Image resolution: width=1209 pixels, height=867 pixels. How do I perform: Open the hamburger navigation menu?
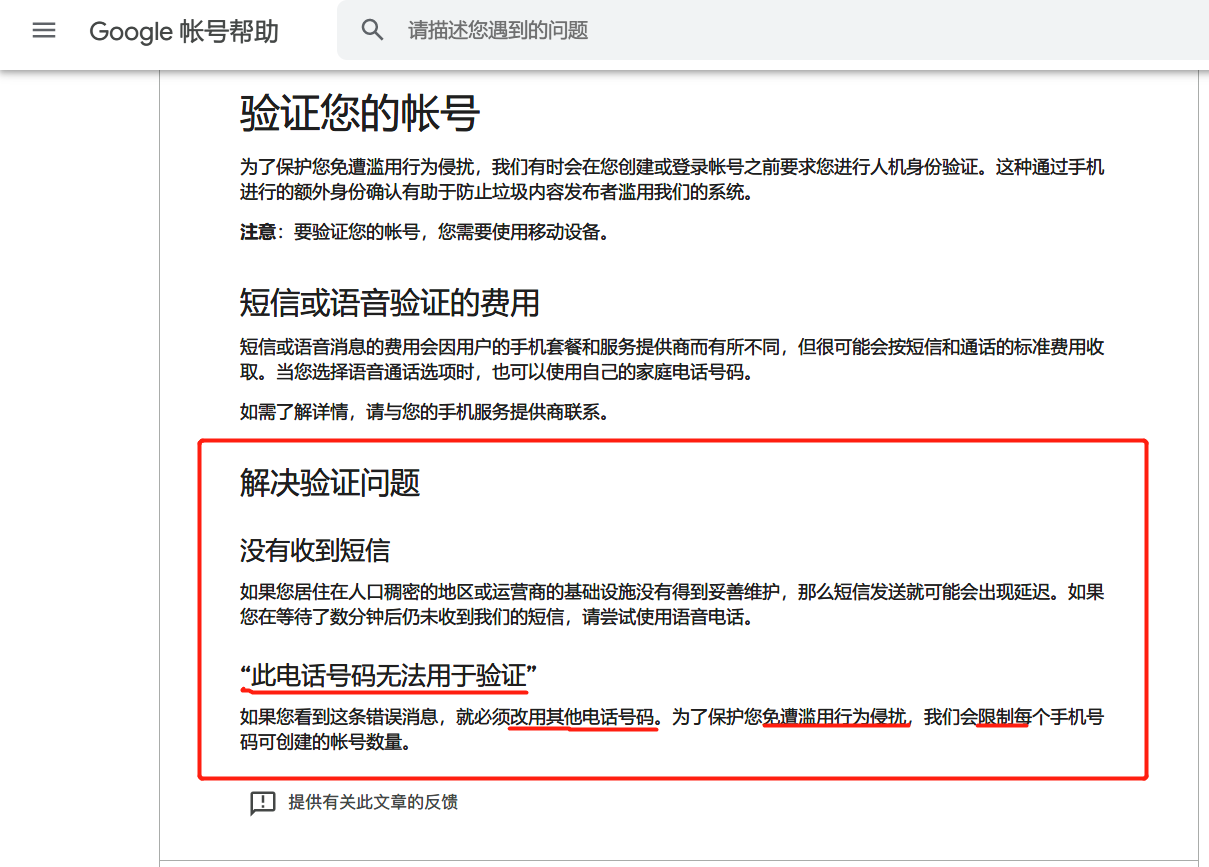[44, 30]
